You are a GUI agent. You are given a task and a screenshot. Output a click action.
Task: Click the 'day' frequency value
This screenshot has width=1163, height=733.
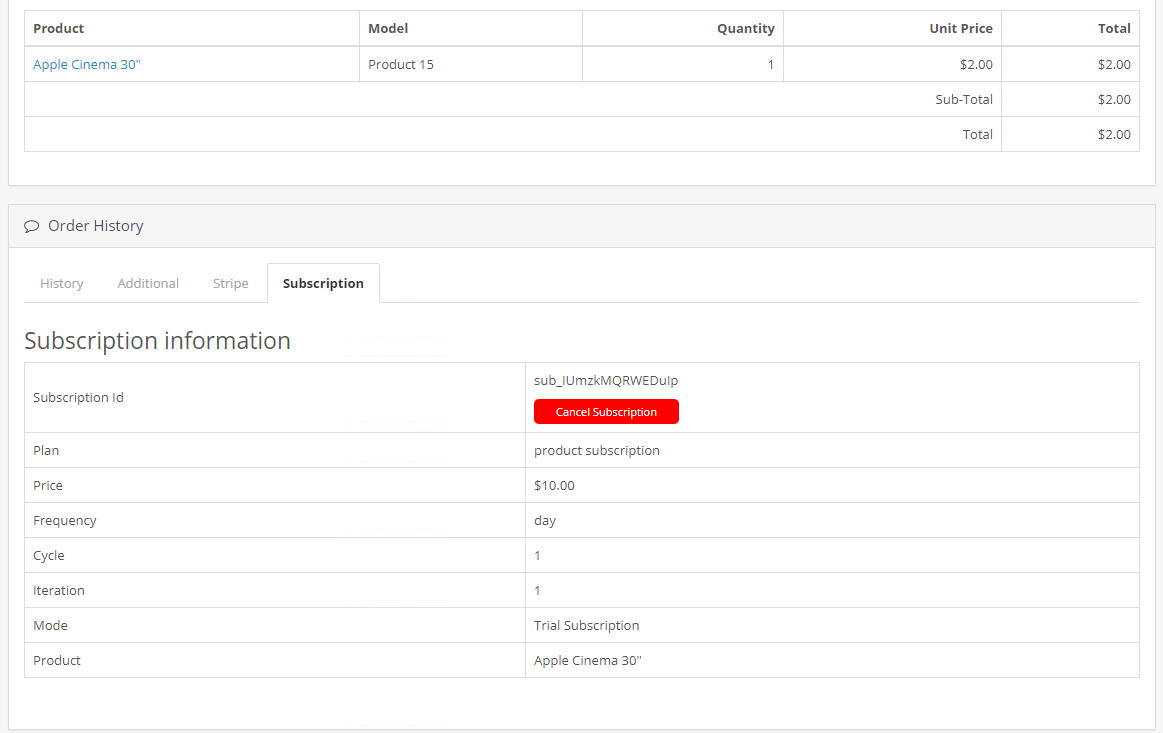point(545,521)
